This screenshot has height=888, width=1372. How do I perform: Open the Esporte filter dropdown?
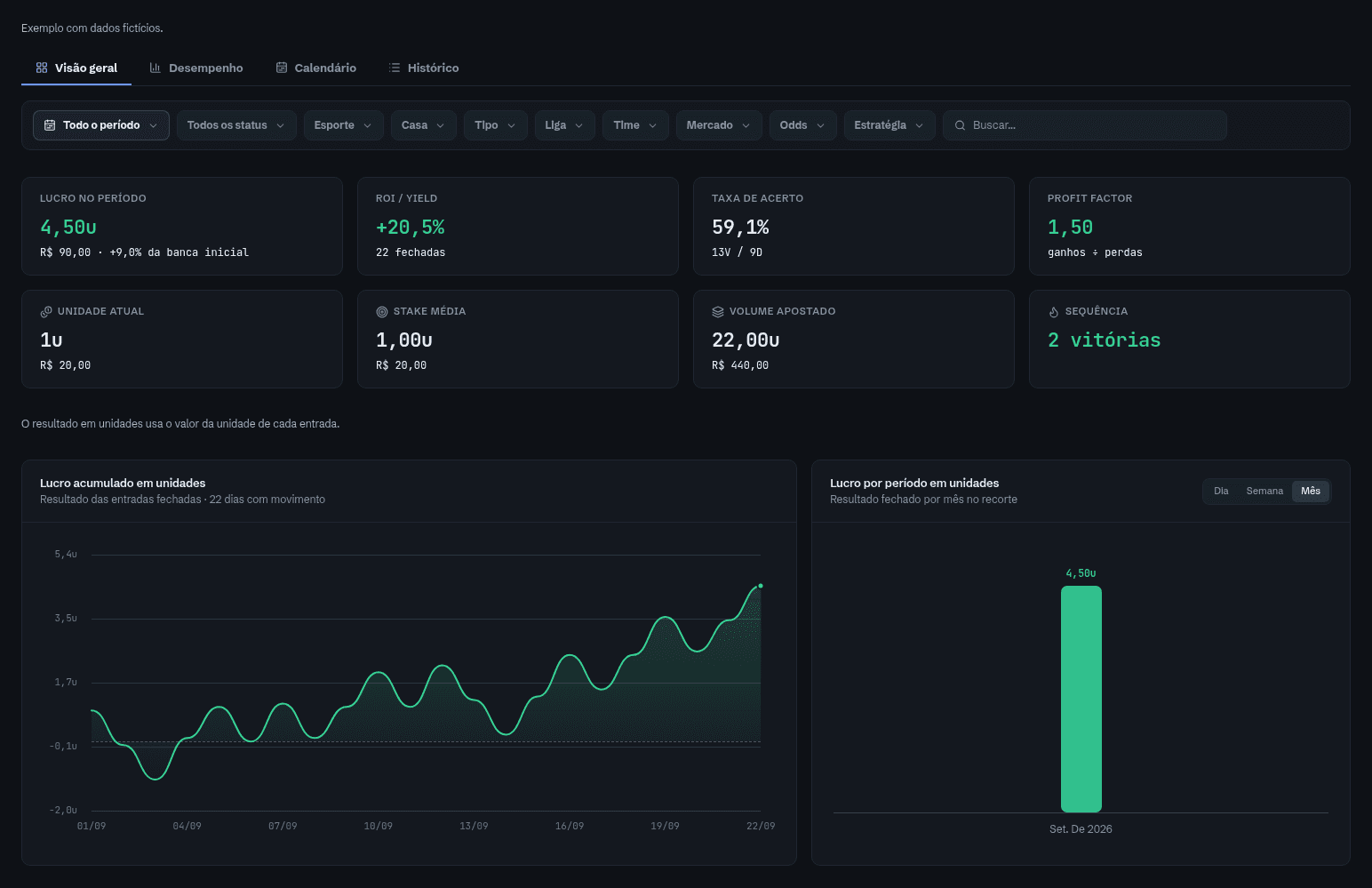point(343,125)
